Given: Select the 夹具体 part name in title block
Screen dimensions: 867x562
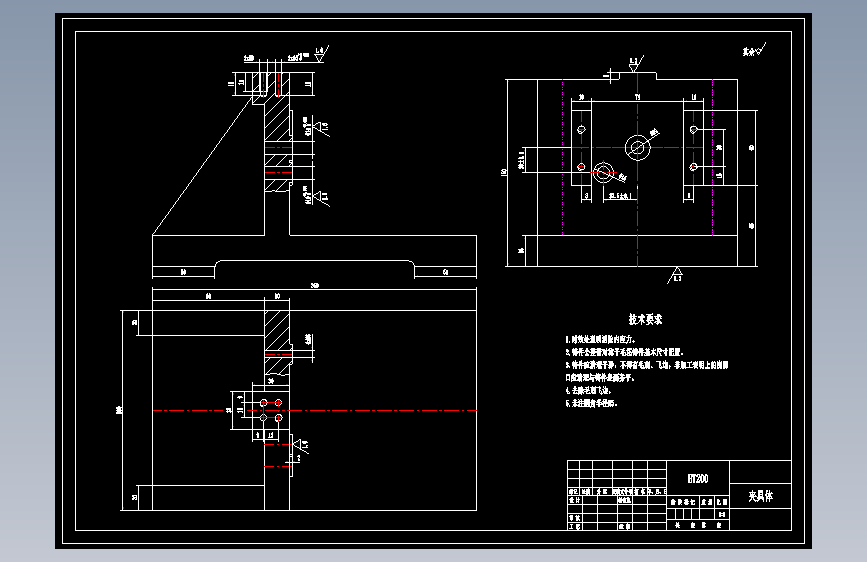Looking at the screenshot, I should [761, 496].
